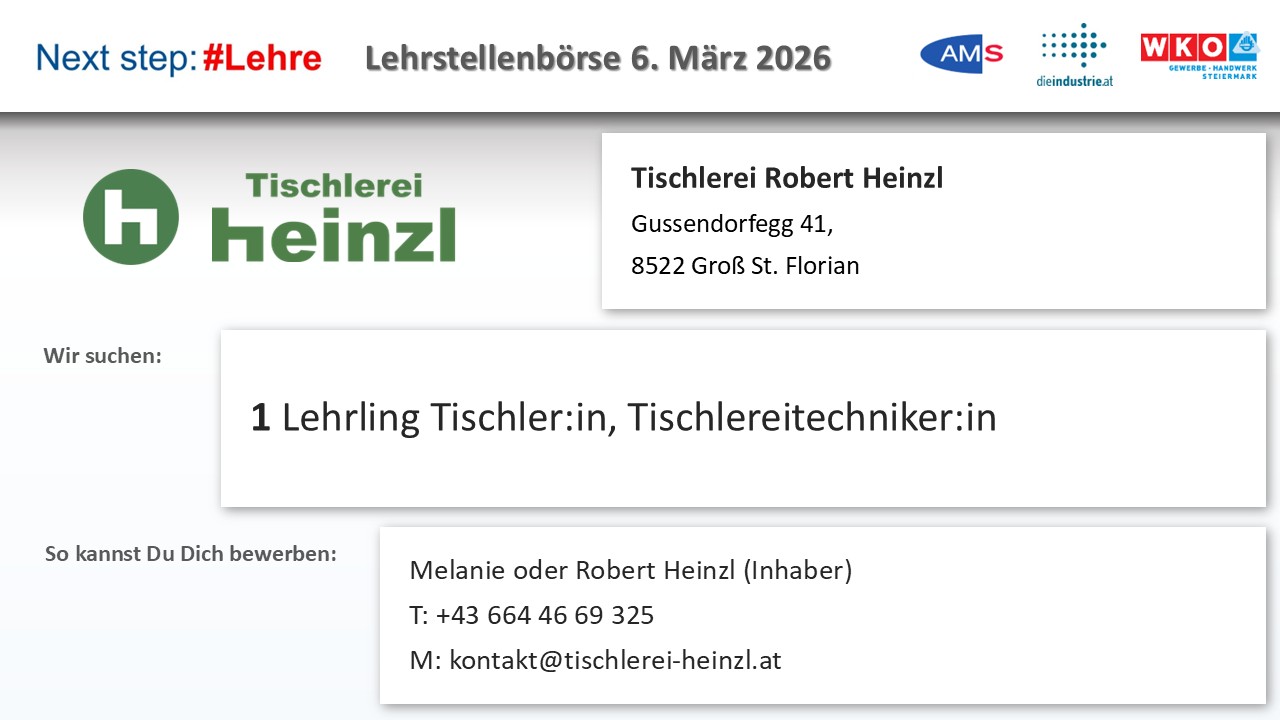Click the Melanie oder Robert Heinzl contact line
1280x720 pixels.
pos(630,570)
